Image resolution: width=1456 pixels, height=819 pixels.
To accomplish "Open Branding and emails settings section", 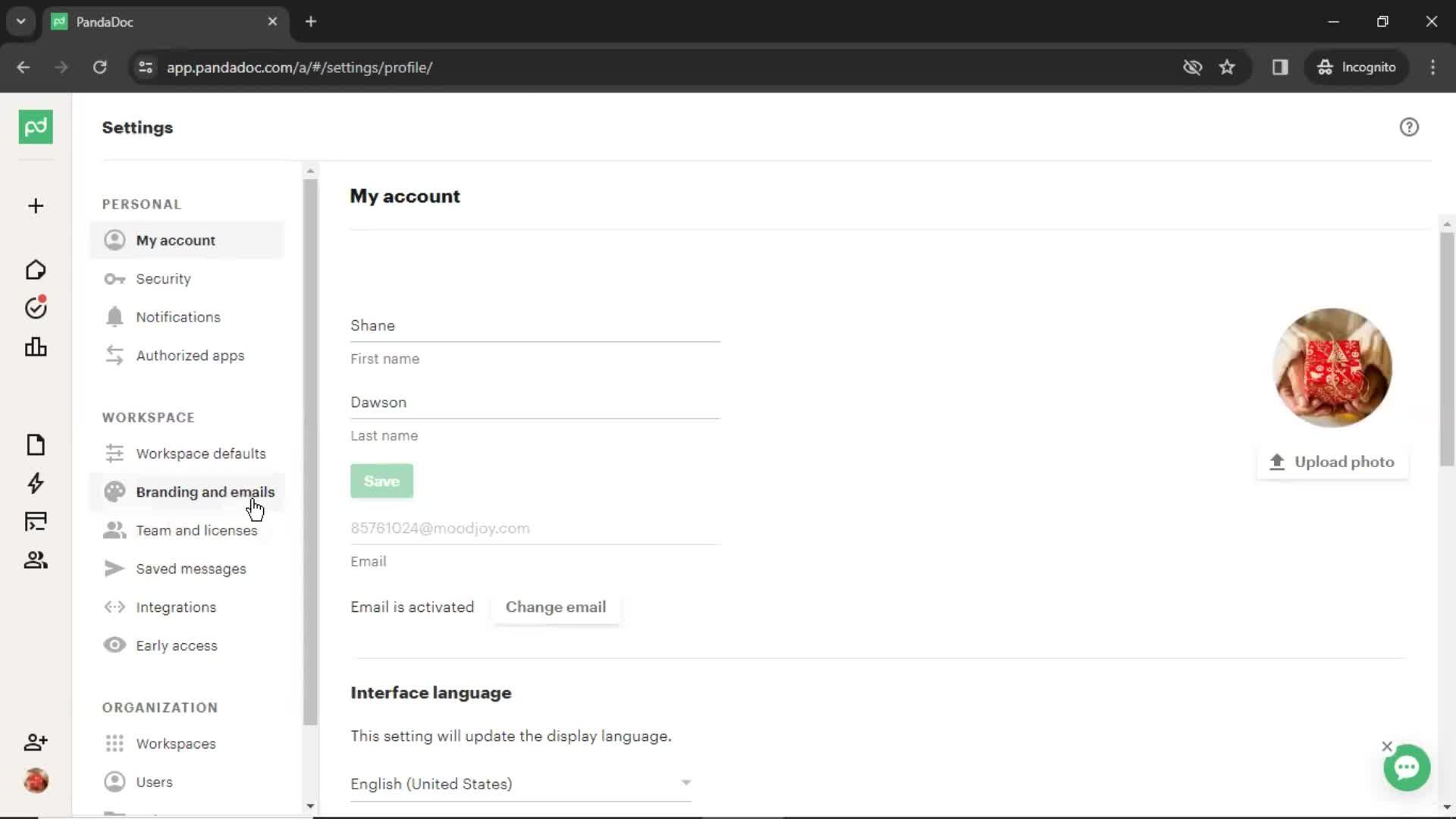I will pyautogui.click(x=205, y=492).
